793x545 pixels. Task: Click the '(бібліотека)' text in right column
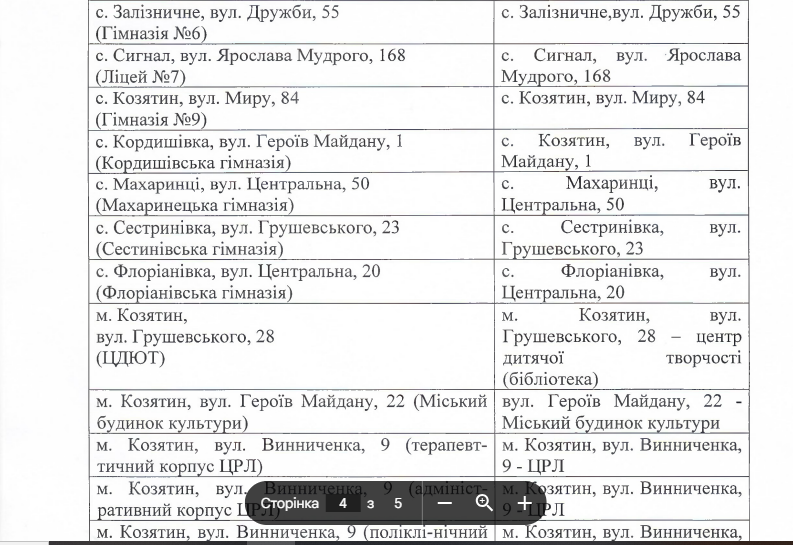[x=550, y=379]
